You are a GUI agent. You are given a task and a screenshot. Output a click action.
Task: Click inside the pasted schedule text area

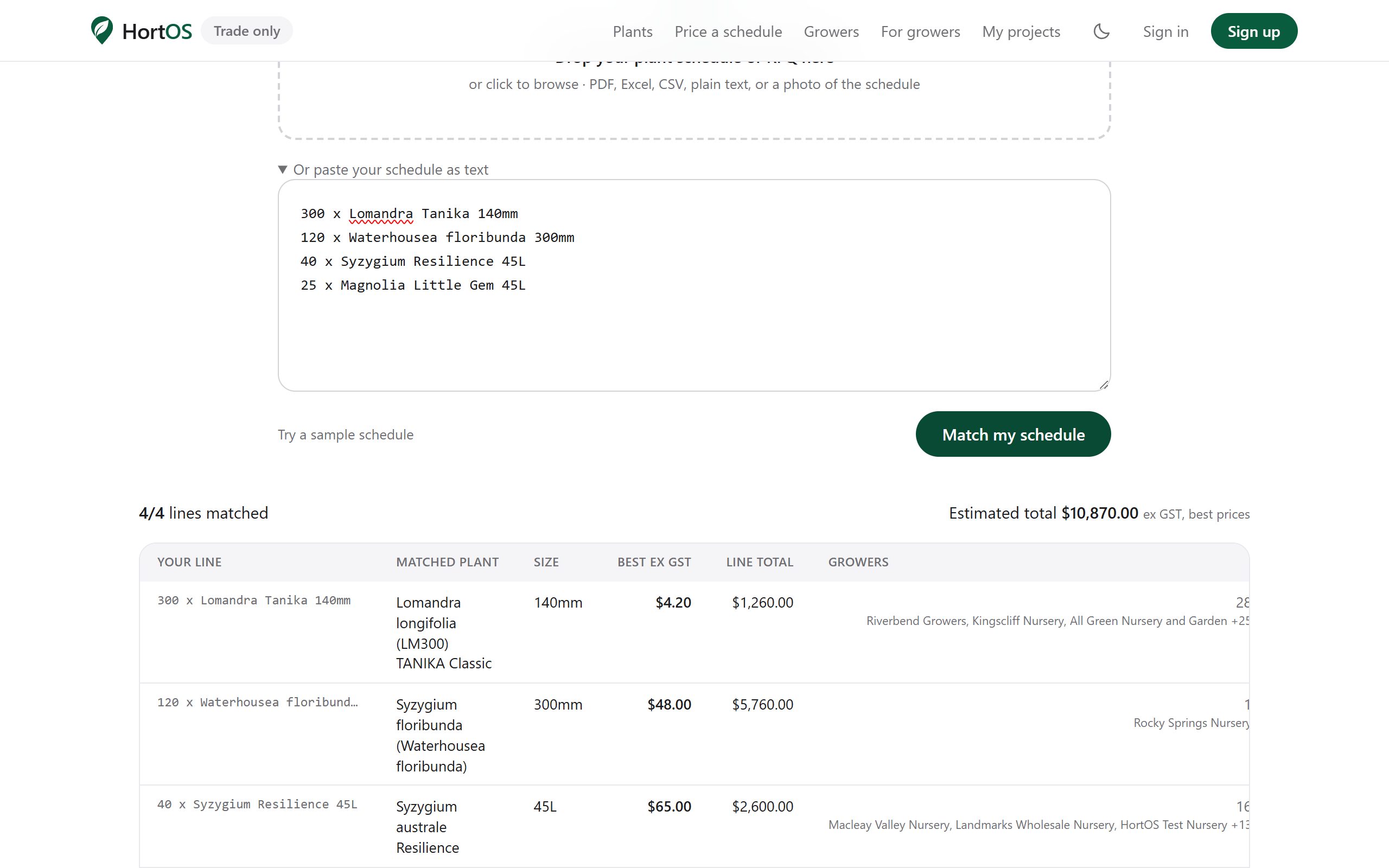pos(694,285)
